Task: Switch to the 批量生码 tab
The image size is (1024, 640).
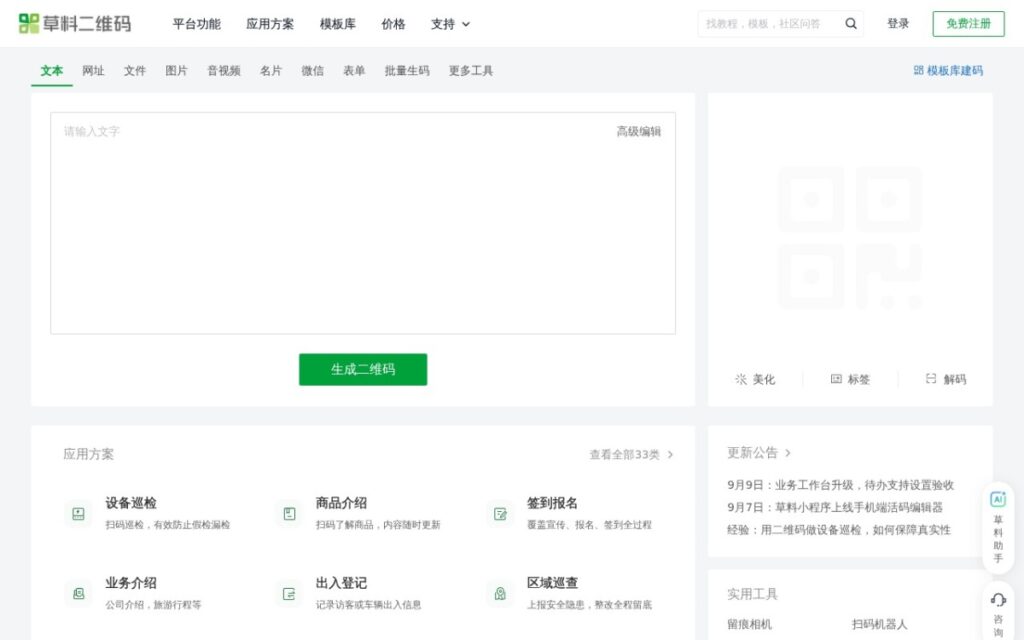Action: tap(407, 71)
